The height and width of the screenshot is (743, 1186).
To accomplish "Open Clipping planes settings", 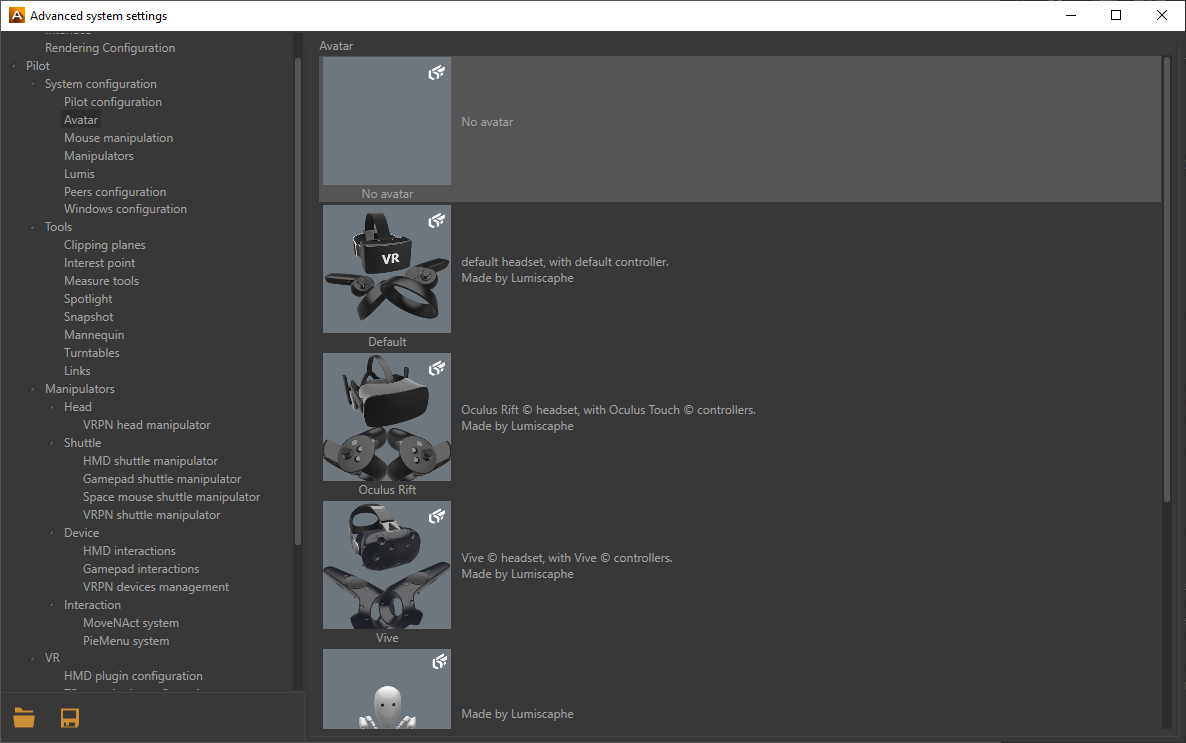I will coord(105,245).
